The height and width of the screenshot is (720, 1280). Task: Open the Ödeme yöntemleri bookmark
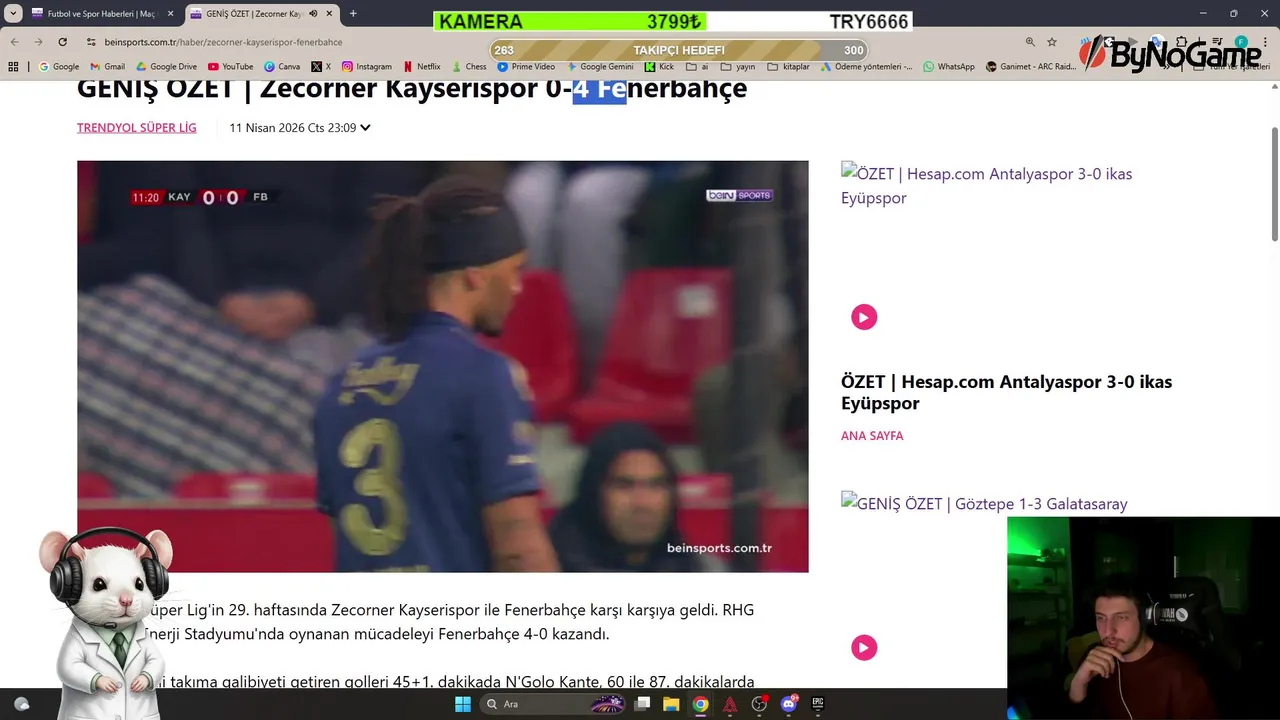866,67
